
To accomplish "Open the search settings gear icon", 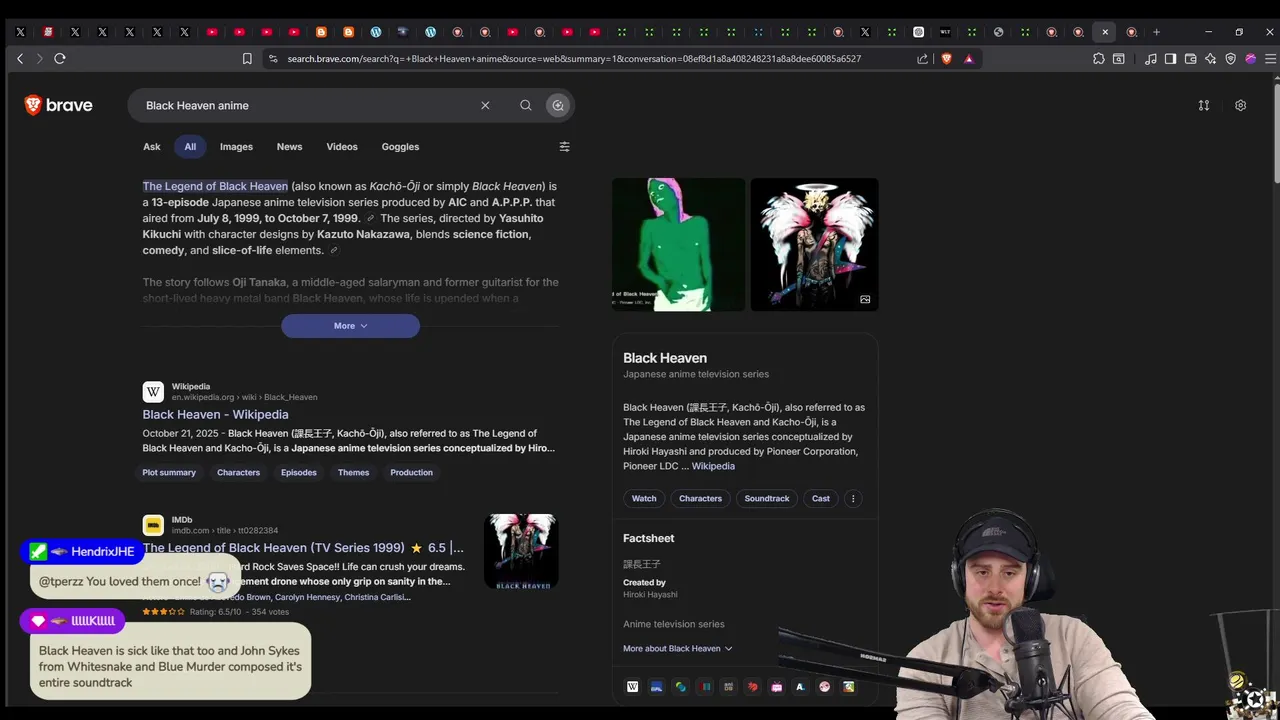I will (x=1240, y=105).
